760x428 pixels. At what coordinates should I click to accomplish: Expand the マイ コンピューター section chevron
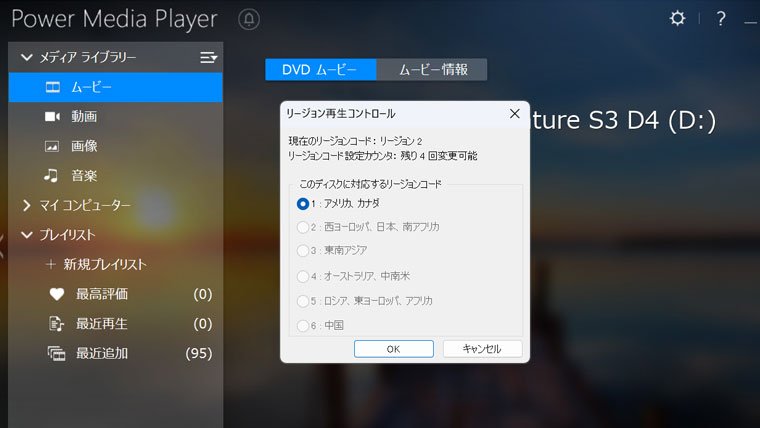click(27, 206)
